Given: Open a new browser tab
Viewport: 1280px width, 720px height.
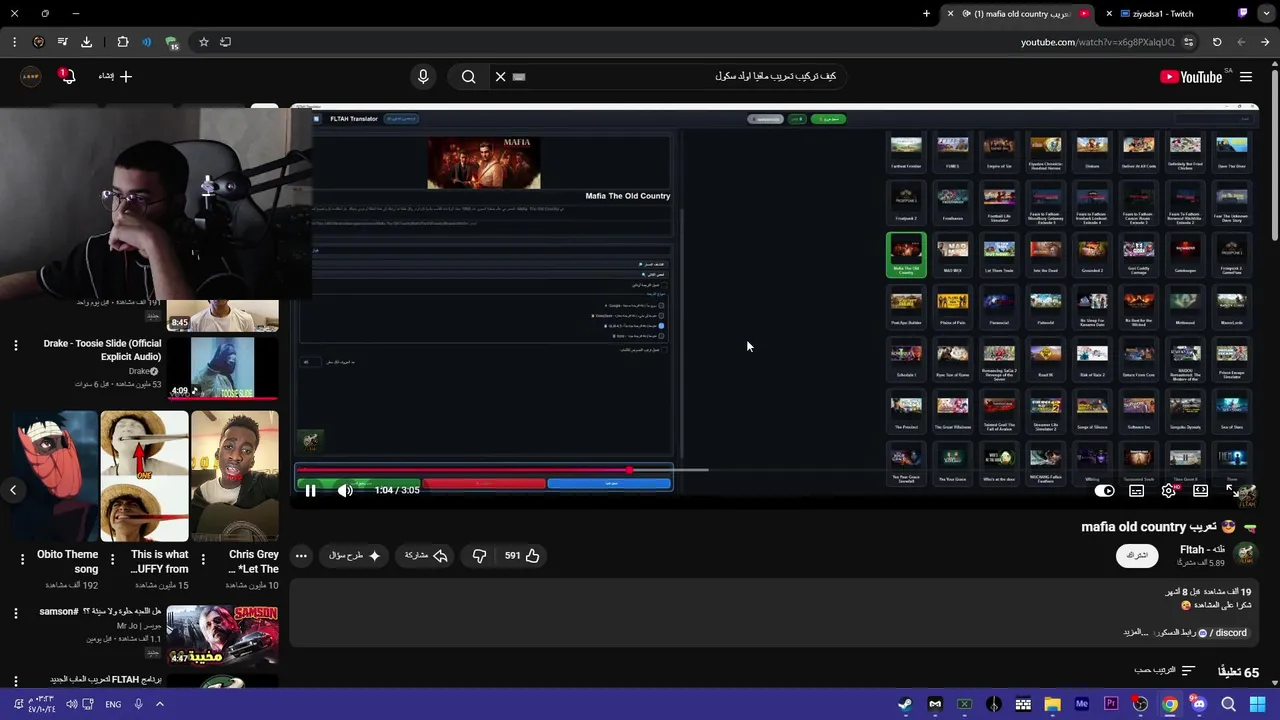Looking at the screenshot, I should click(926, 14).
